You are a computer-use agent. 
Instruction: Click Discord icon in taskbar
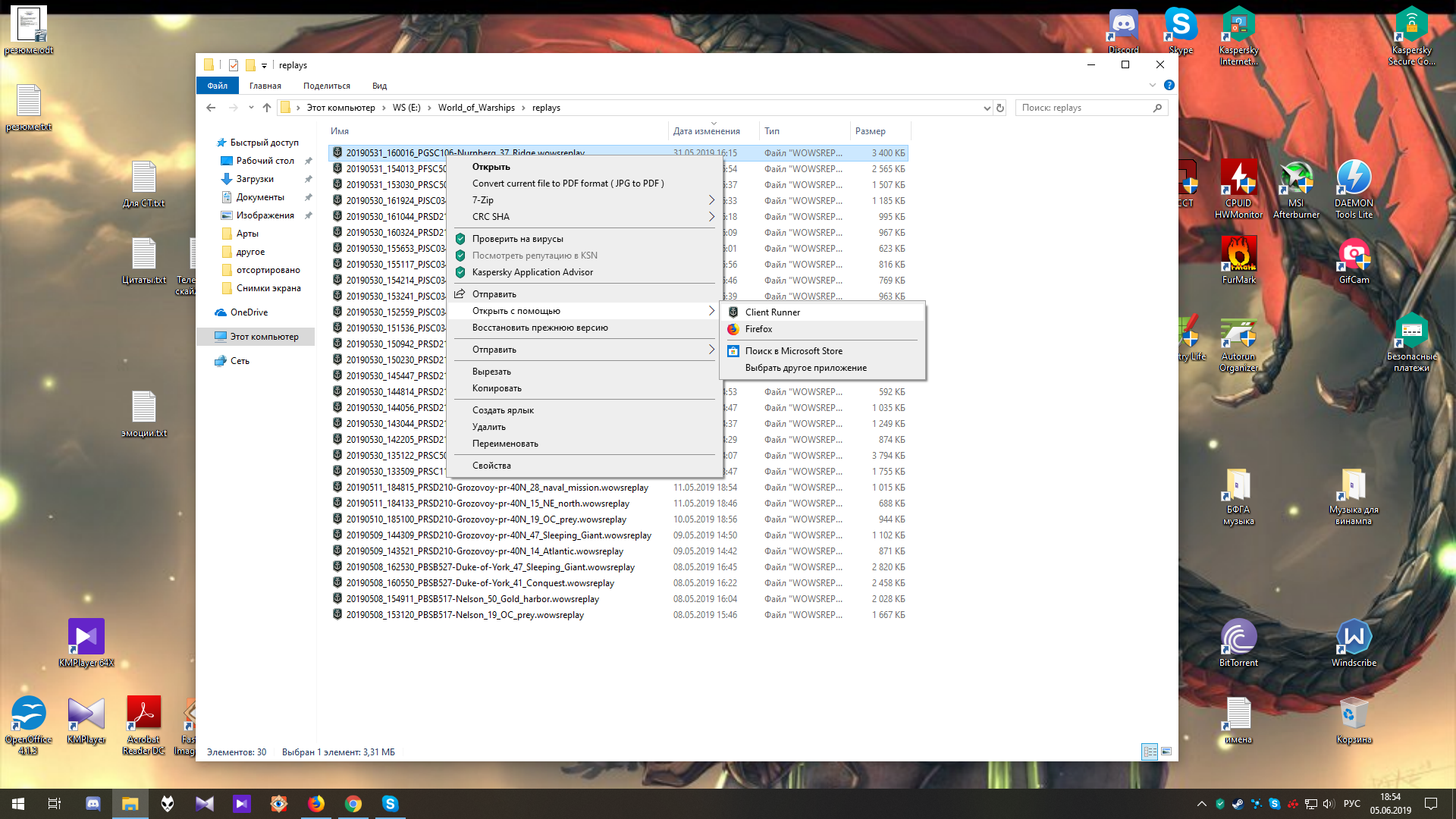pyautogui.click(x=93, y=804)
